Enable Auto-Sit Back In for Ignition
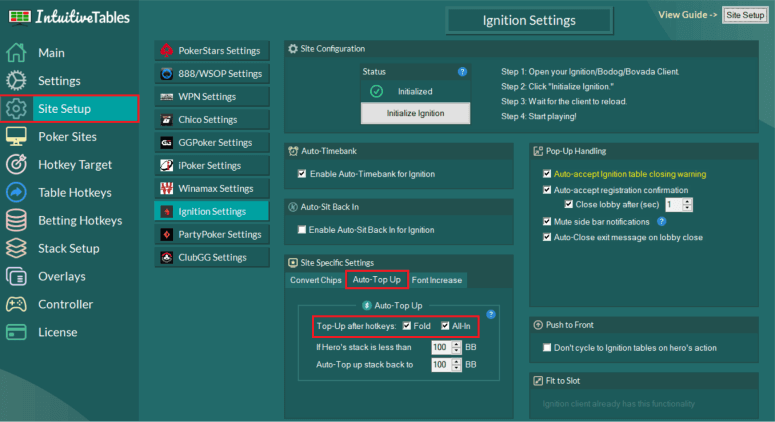 coord(301,230)
